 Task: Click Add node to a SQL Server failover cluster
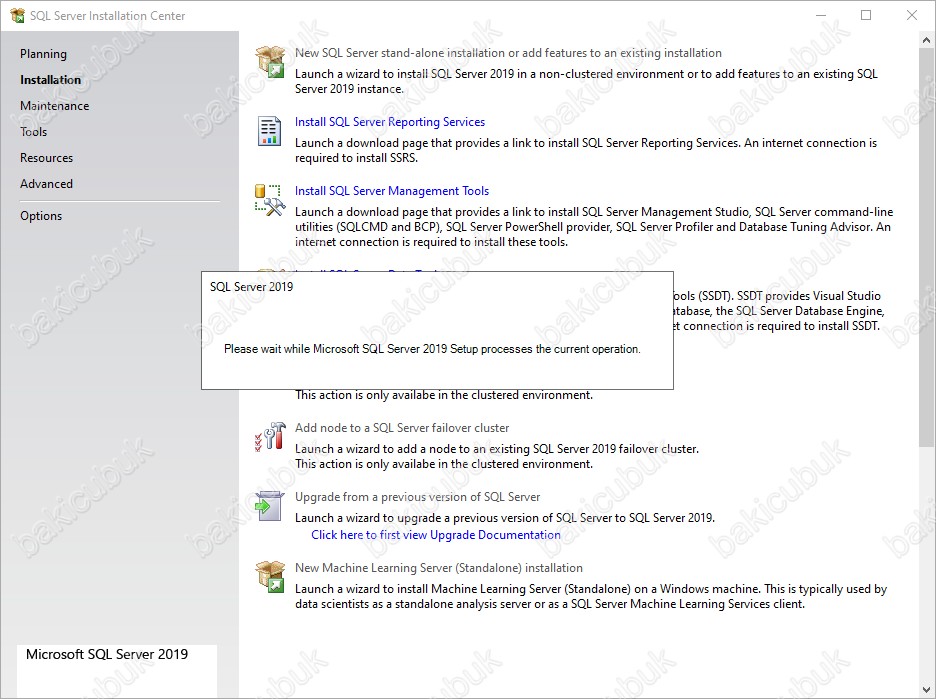[402, 428]
